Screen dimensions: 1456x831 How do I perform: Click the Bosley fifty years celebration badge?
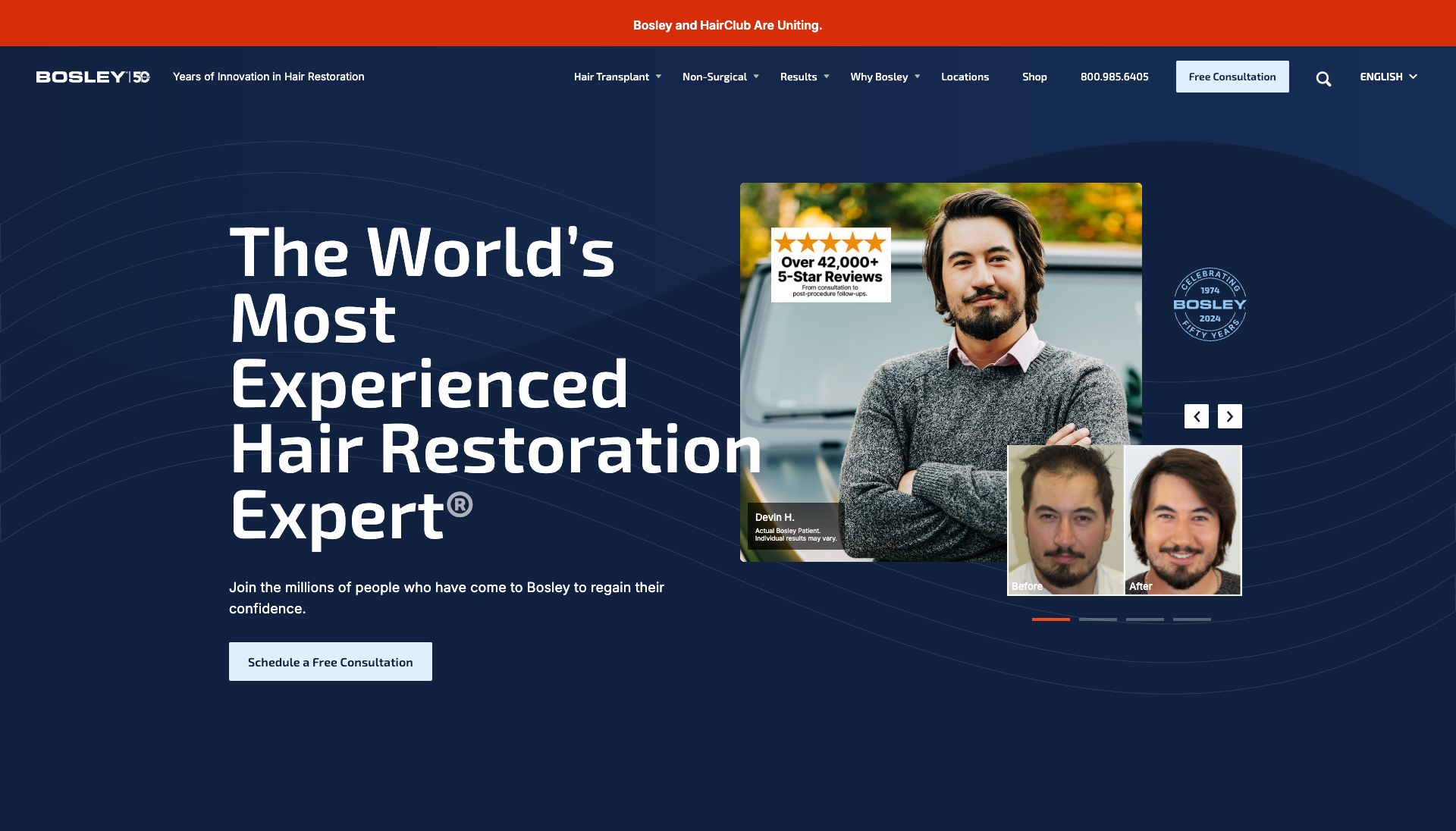point(1210,304)
